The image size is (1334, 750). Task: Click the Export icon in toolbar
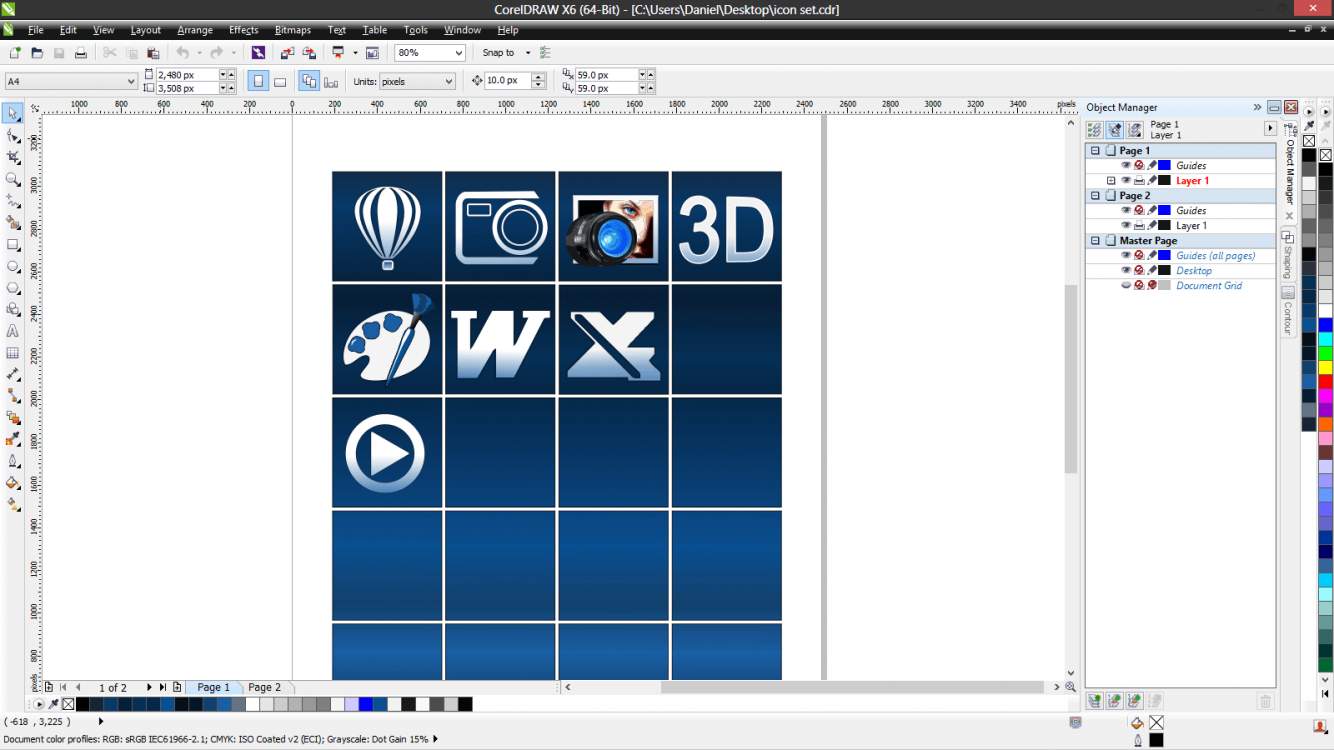point(309,53)
